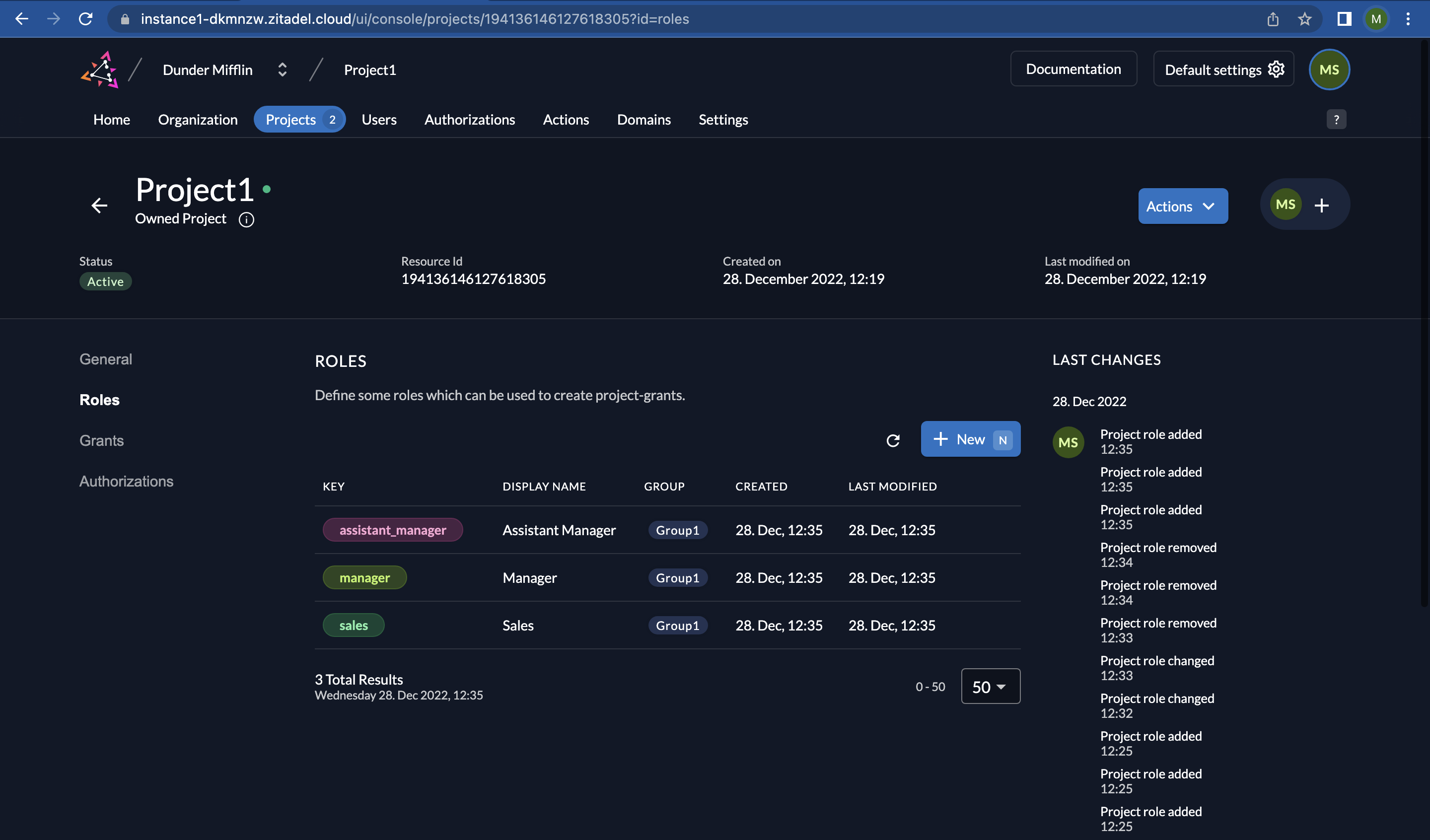Image resolution: width=1430 pixels, height=840 pixels.
Task: Switch to the Users tab
Action: (x=379, y=120)
